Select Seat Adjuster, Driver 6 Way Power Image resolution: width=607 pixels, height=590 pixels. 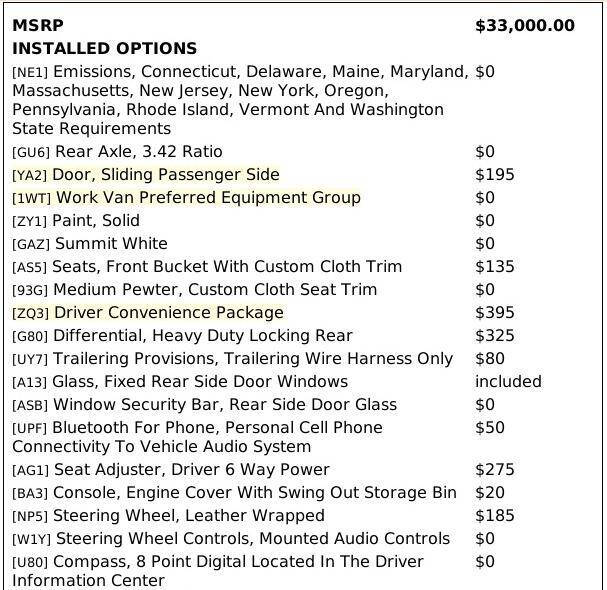coord(192,470)
